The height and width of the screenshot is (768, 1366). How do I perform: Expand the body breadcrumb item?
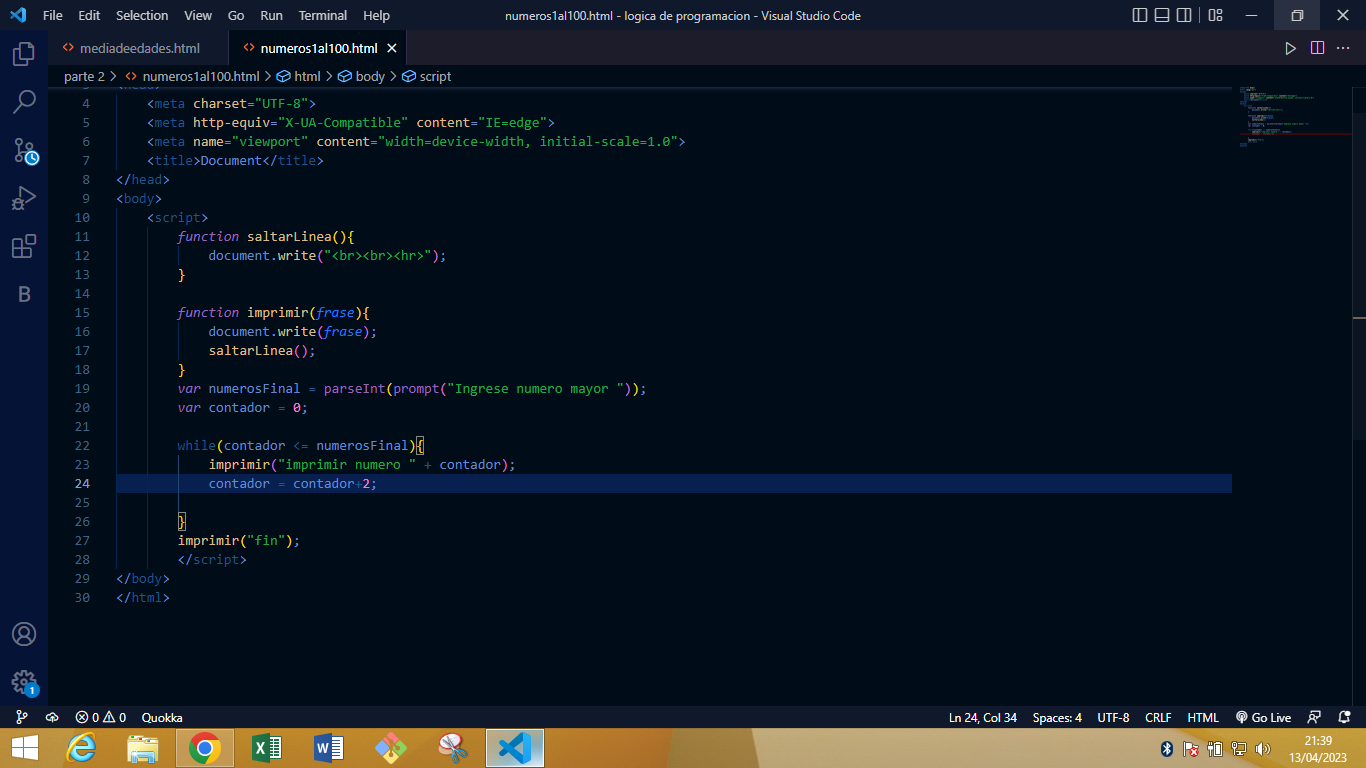[x=361, y=76]
